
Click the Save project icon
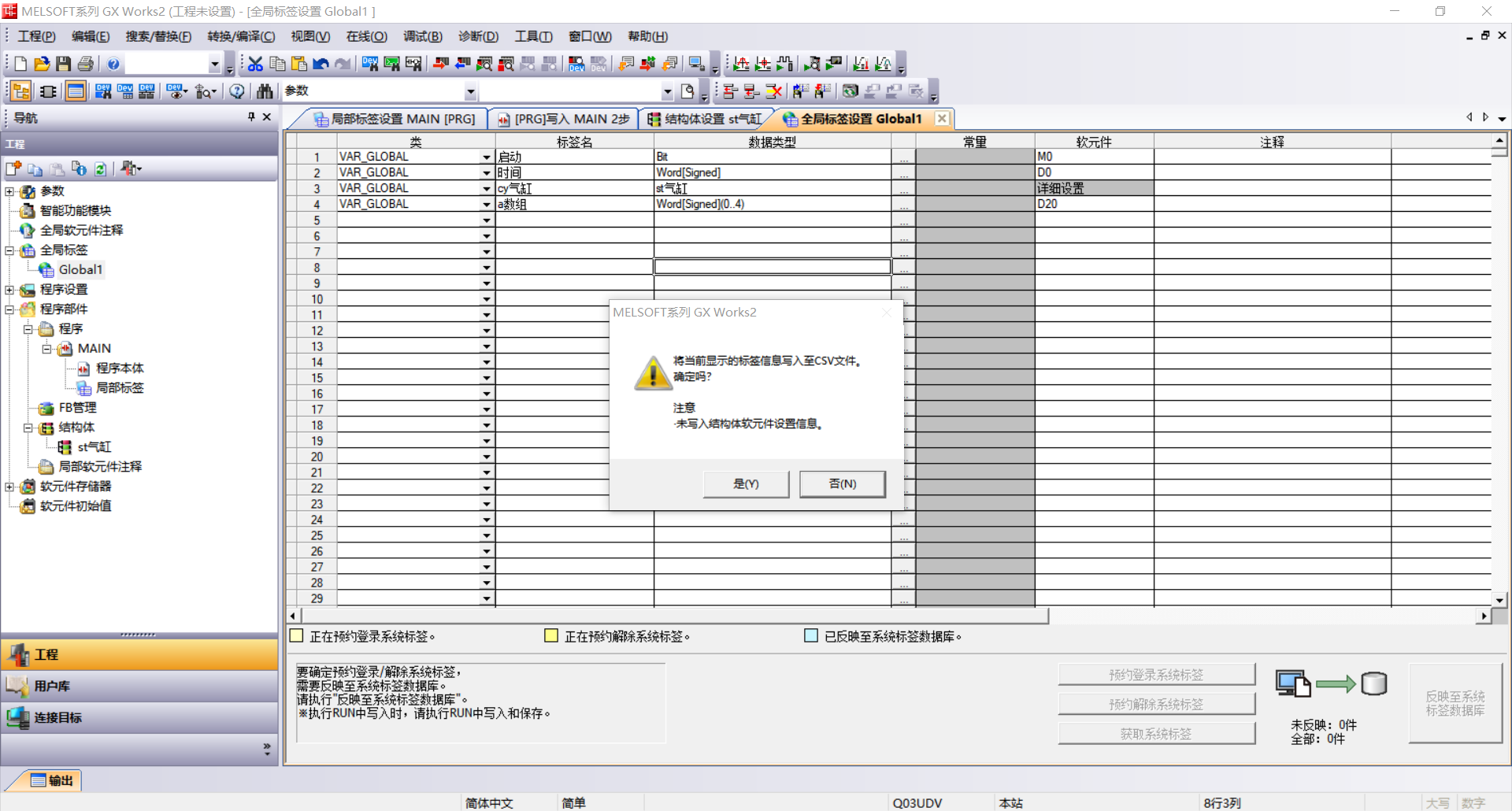[64, 64]
